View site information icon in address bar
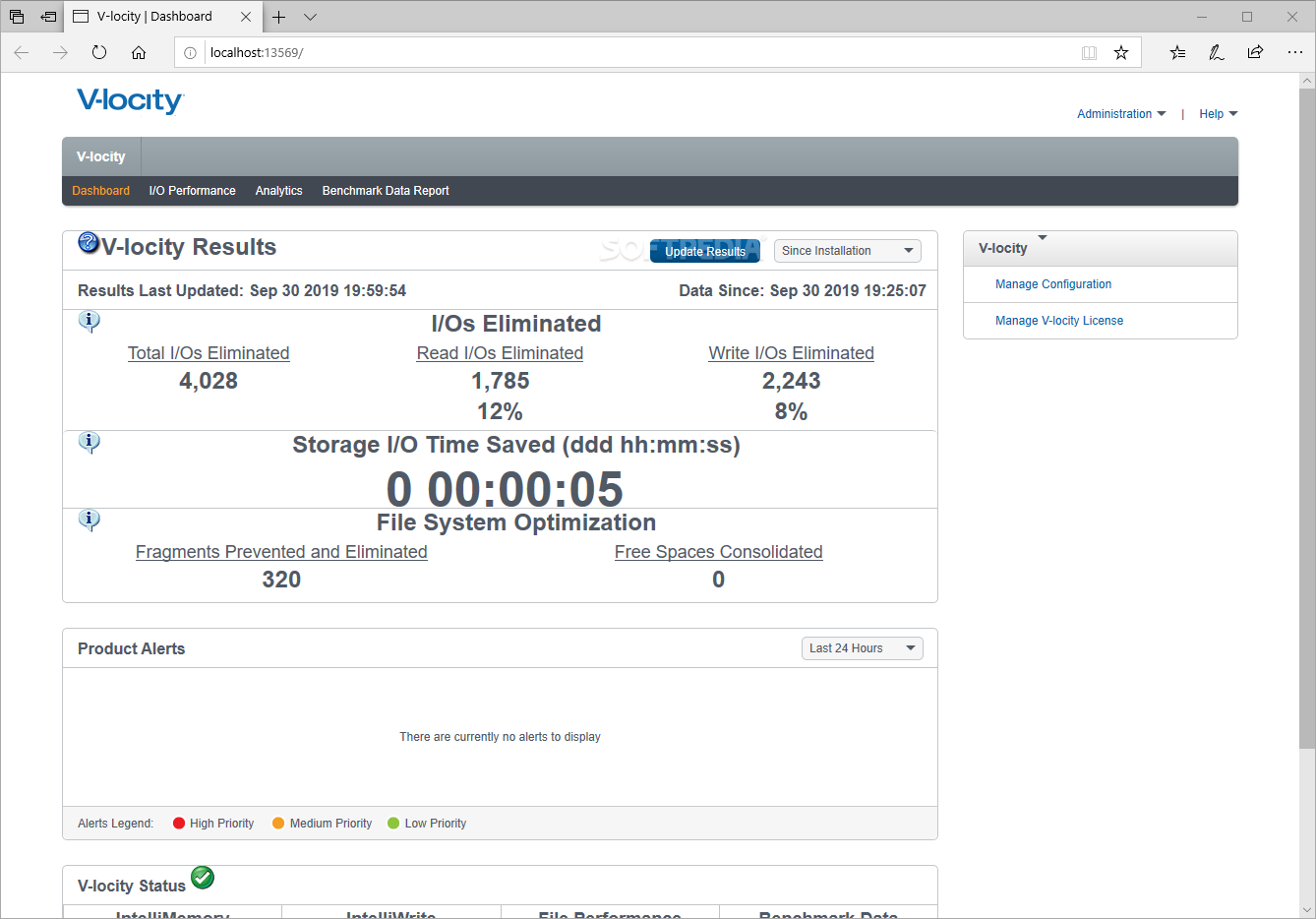The height and width of the screenshot is (919, 1316). click(x=191, y=53)
